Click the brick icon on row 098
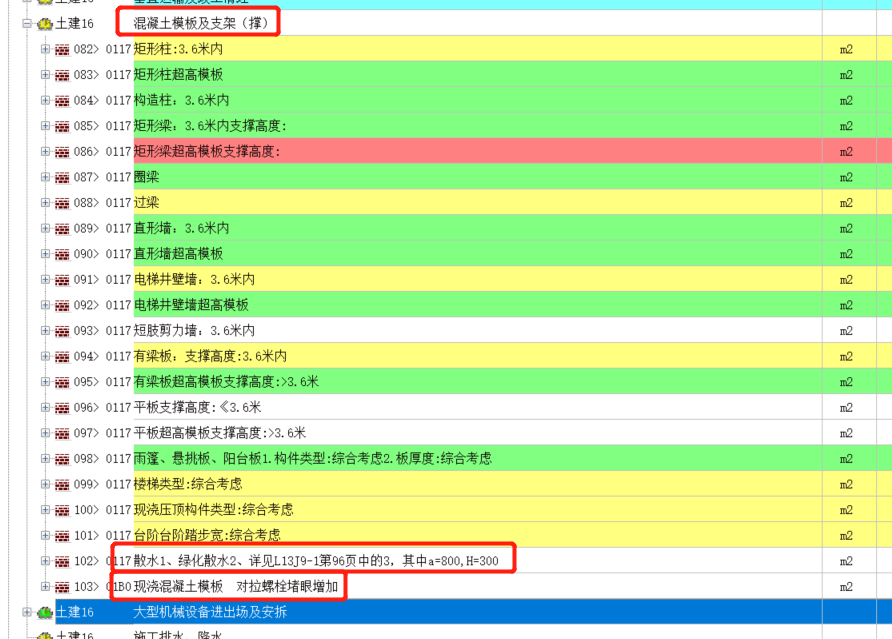Screen dimensions: 892x639 (x=62, y=460)
